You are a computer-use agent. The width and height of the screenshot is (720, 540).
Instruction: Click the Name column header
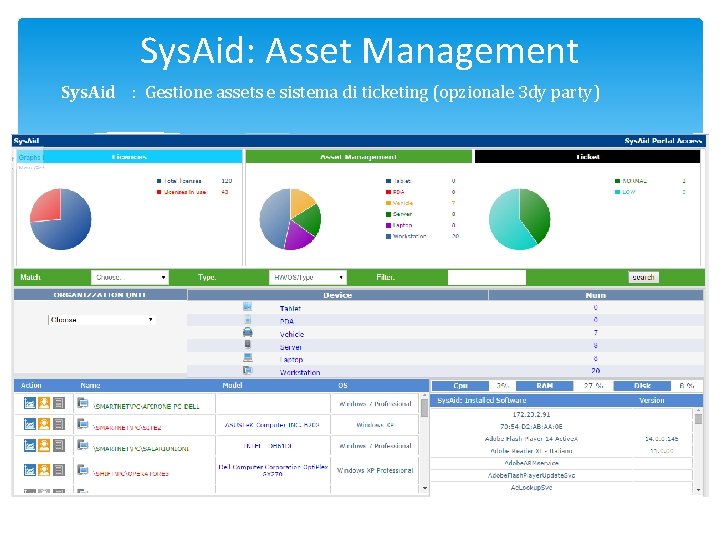coord(90,386)
